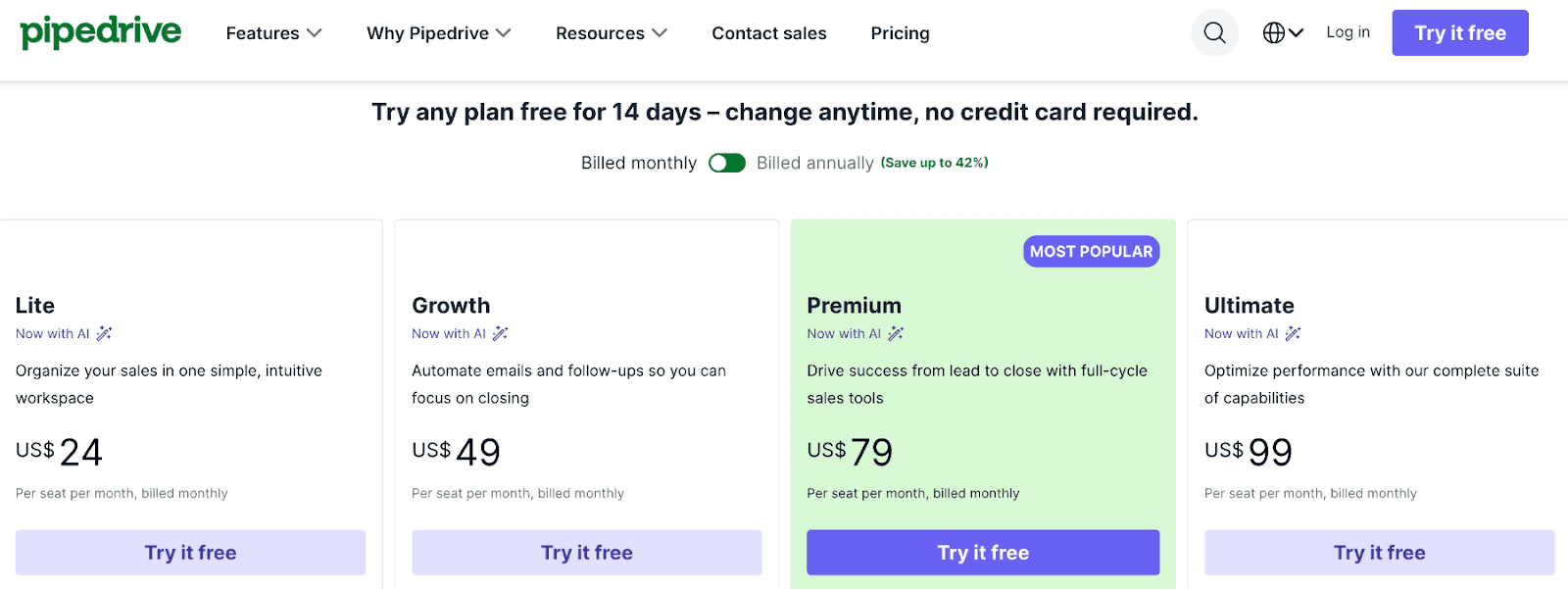
Task: Click the AI wand icon on the Lite plan
Action: point(103,333)
